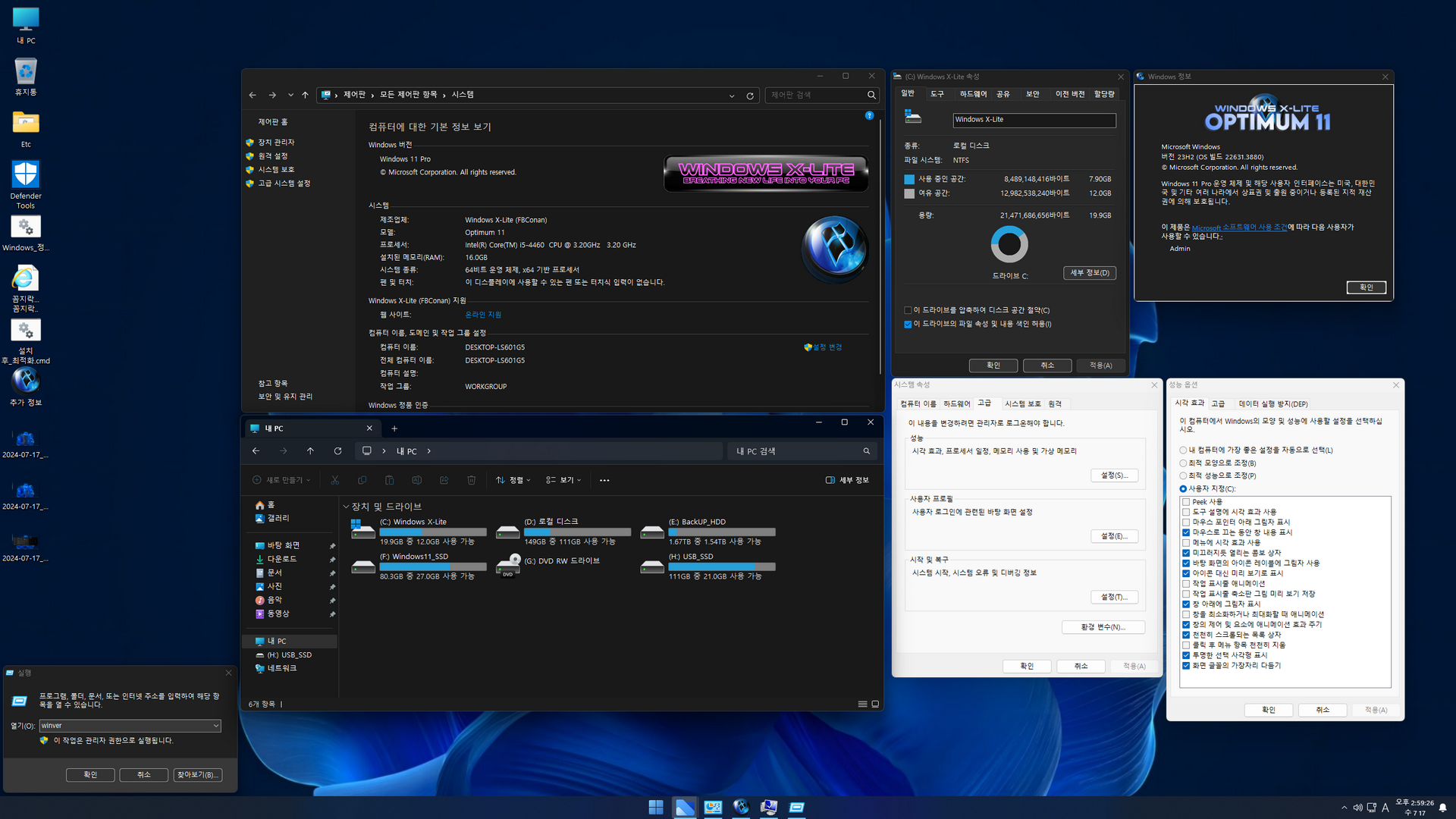Viewport: 1456px width, 819px height.
Task: Click the Windows Start button on taskbar
Action: [656, 807]
